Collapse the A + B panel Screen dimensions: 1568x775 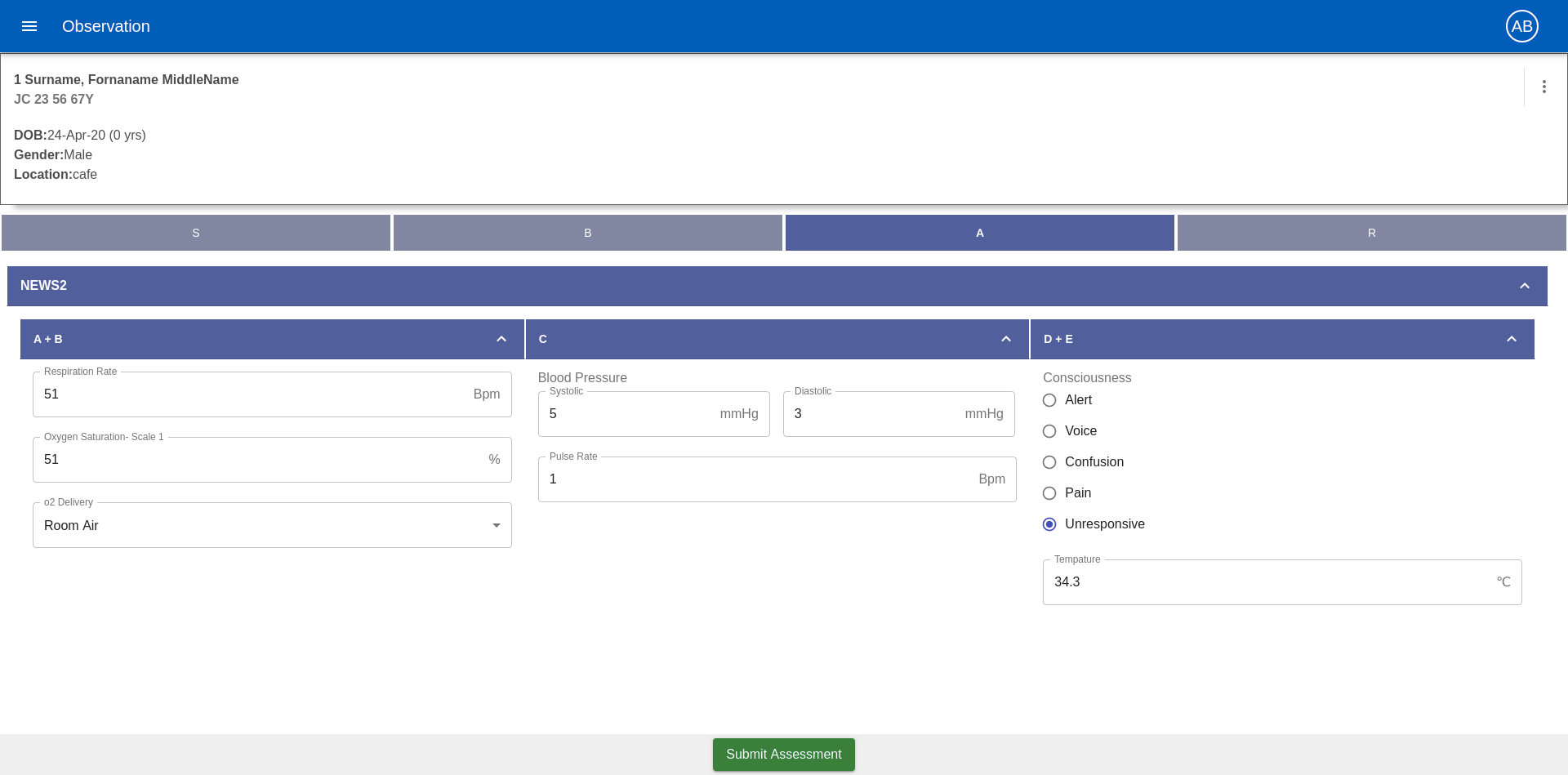[x=501, y=339]
